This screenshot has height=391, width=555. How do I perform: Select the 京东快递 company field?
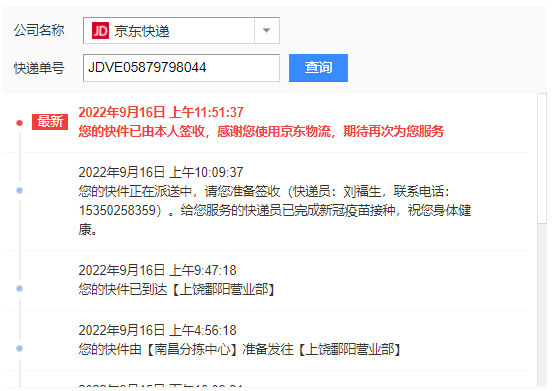181,31
